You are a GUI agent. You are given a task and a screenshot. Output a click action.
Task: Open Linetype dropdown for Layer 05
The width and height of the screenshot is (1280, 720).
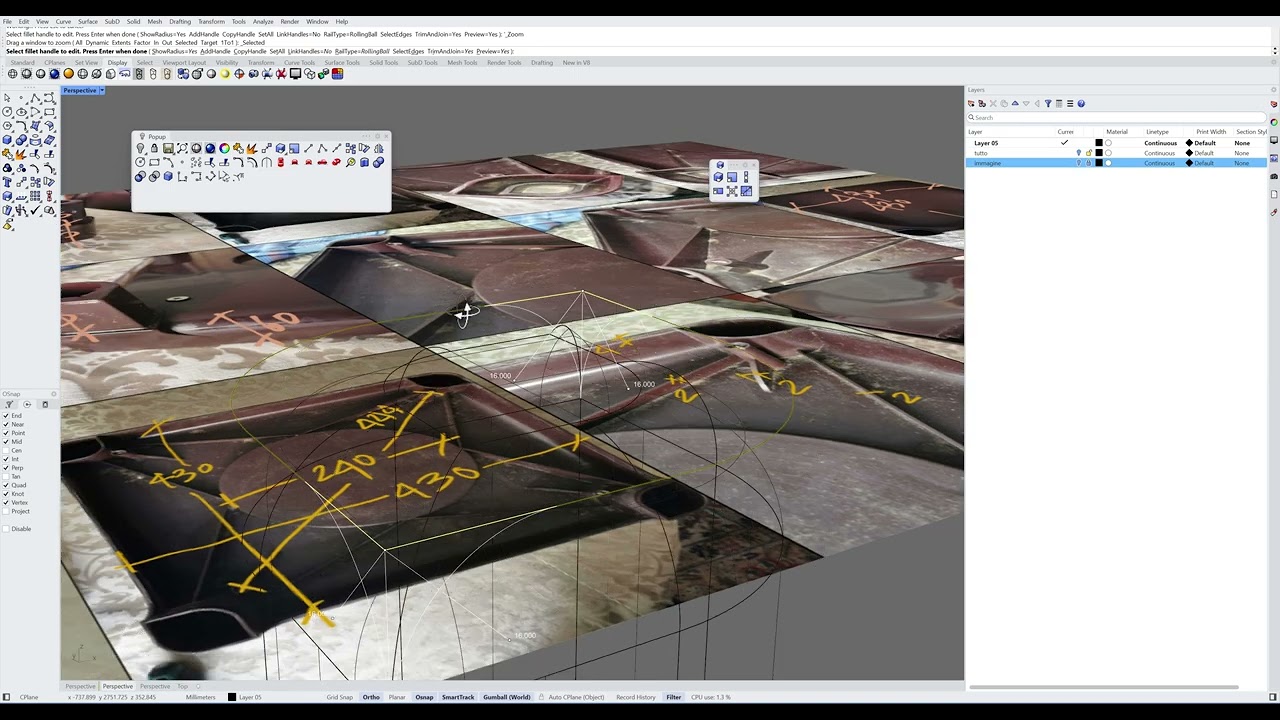coord(1160,143)
